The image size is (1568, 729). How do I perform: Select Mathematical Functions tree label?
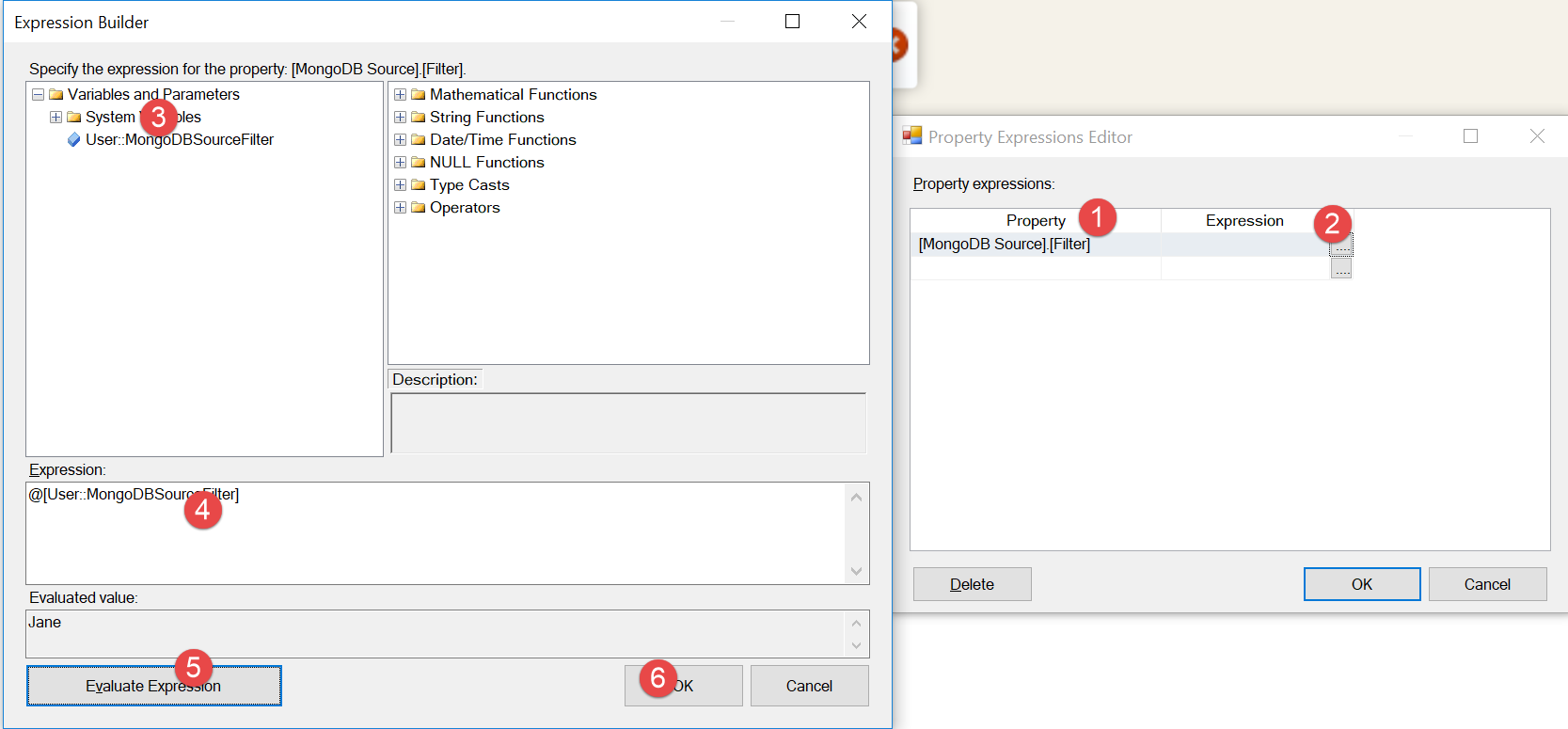[x=514, y=94]
